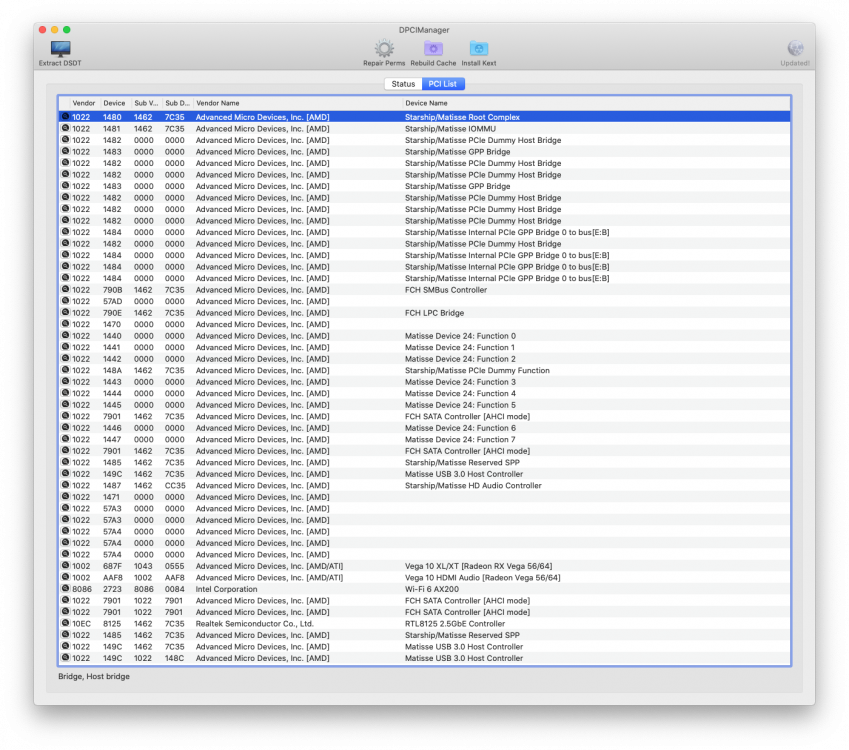This screenshot has height=750, width=849.
Task: Select Matisse Device 24: Function 6
Action: (460, 428)
